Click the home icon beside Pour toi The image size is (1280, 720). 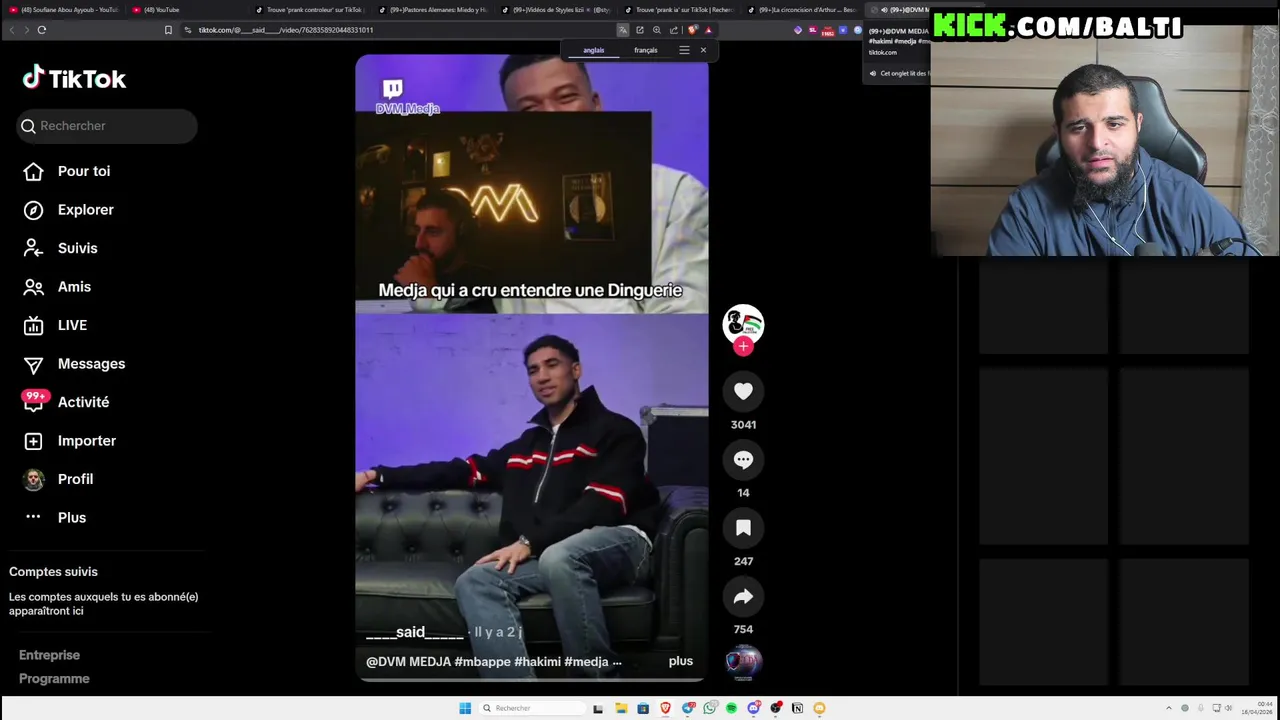click(33, 171)
